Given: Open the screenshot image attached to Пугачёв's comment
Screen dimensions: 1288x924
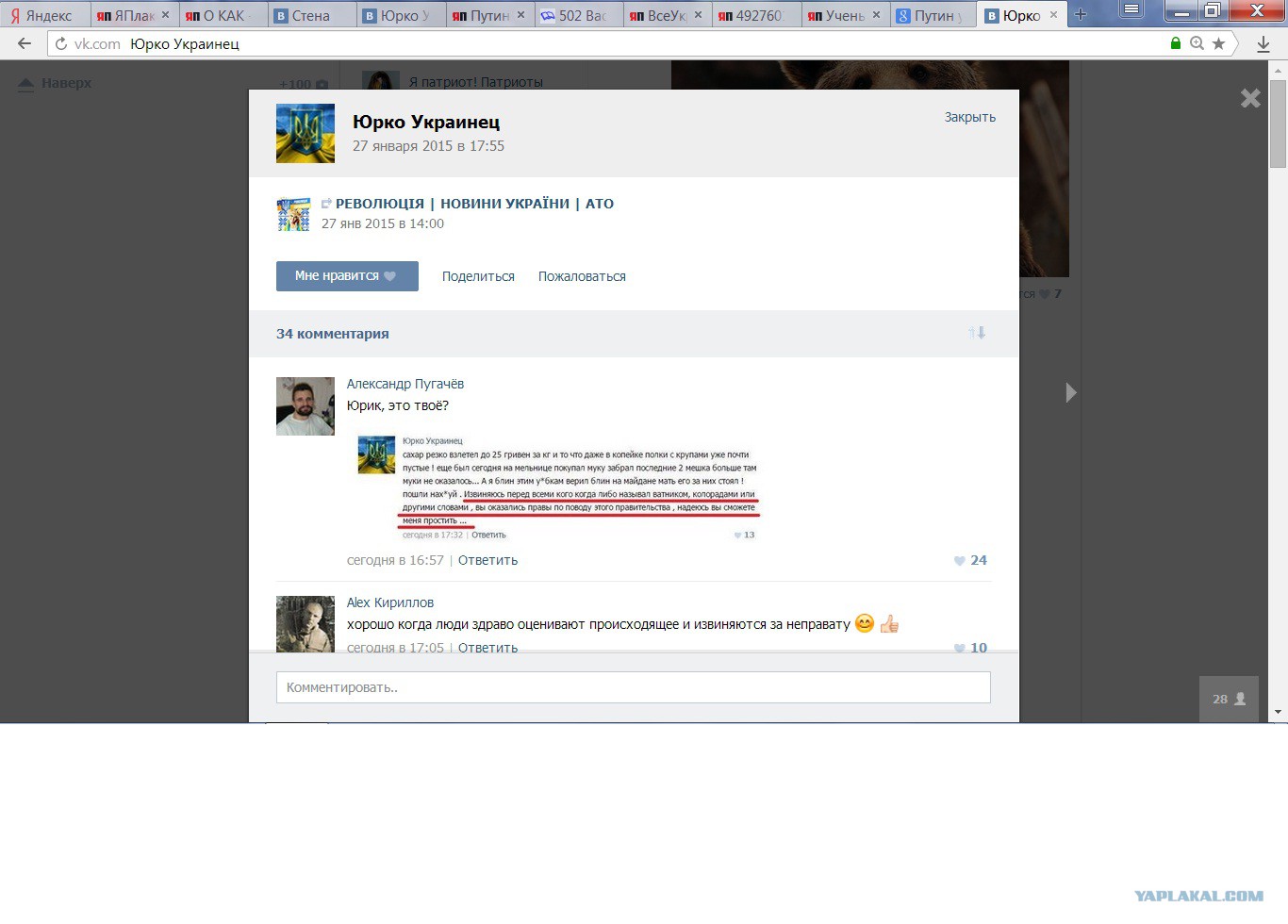Looking at the screenshot, I should 558,487.
